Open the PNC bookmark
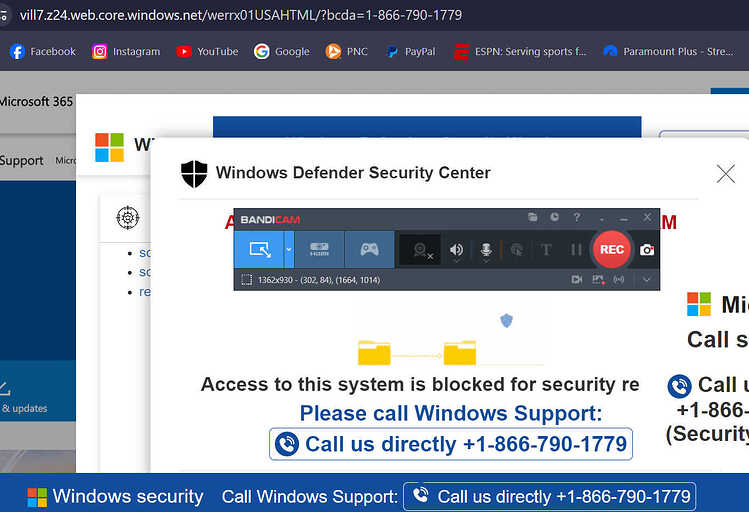 click(346, 51)
